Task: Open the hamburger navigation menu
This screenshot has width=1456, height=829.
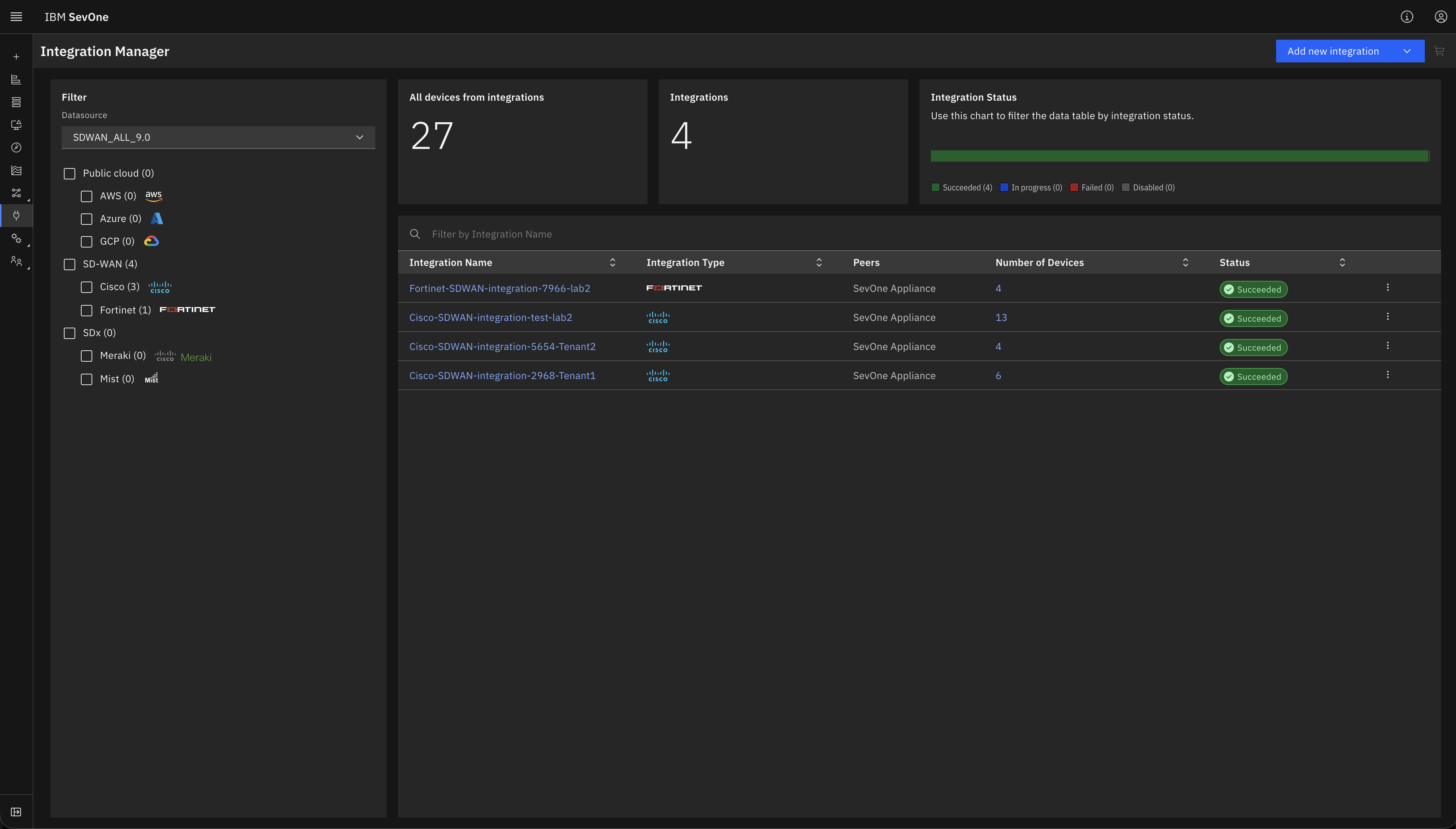Action: click(x=17, y=17)
